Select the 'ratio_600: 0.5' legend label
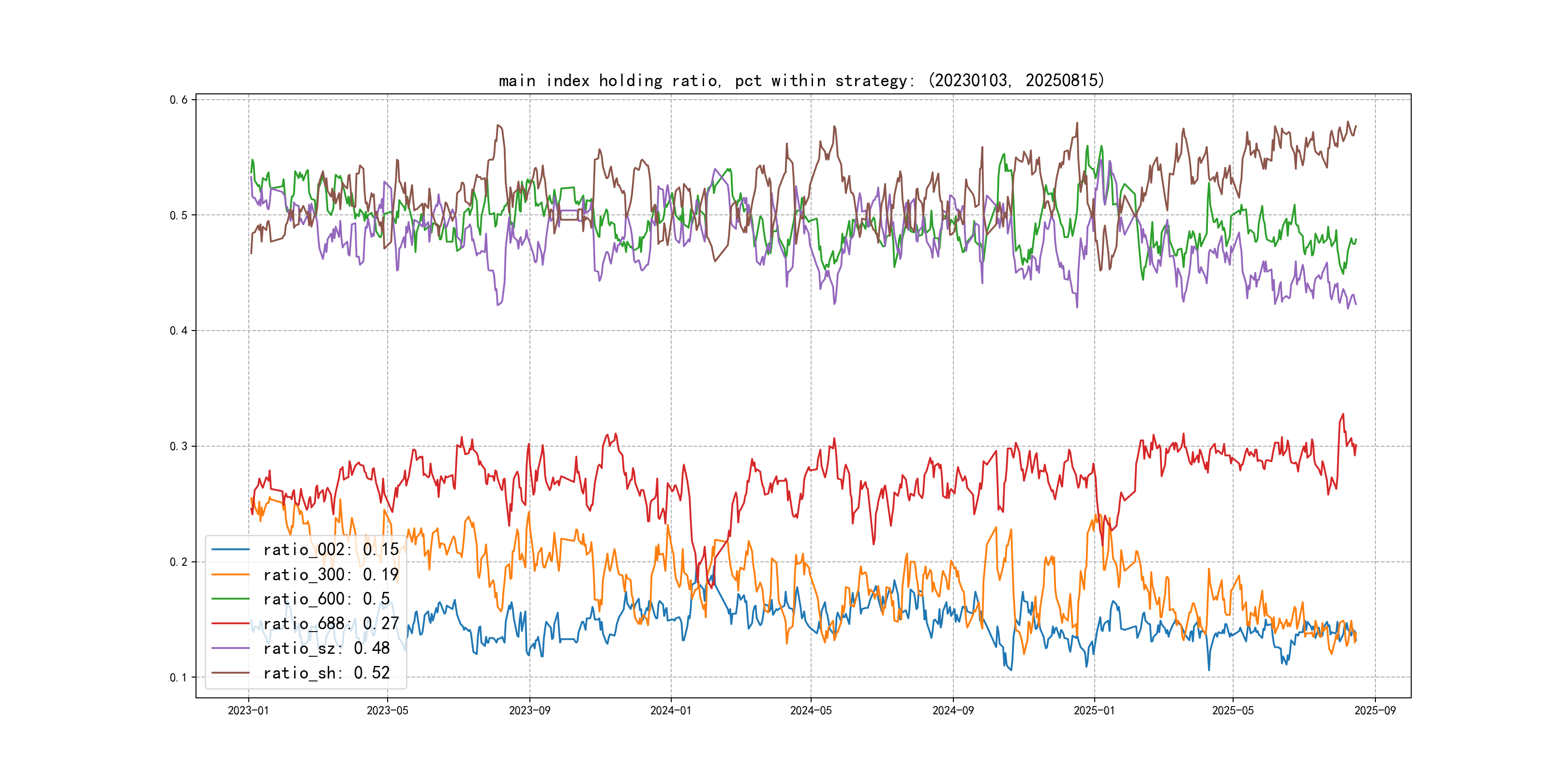 point(326,599)
